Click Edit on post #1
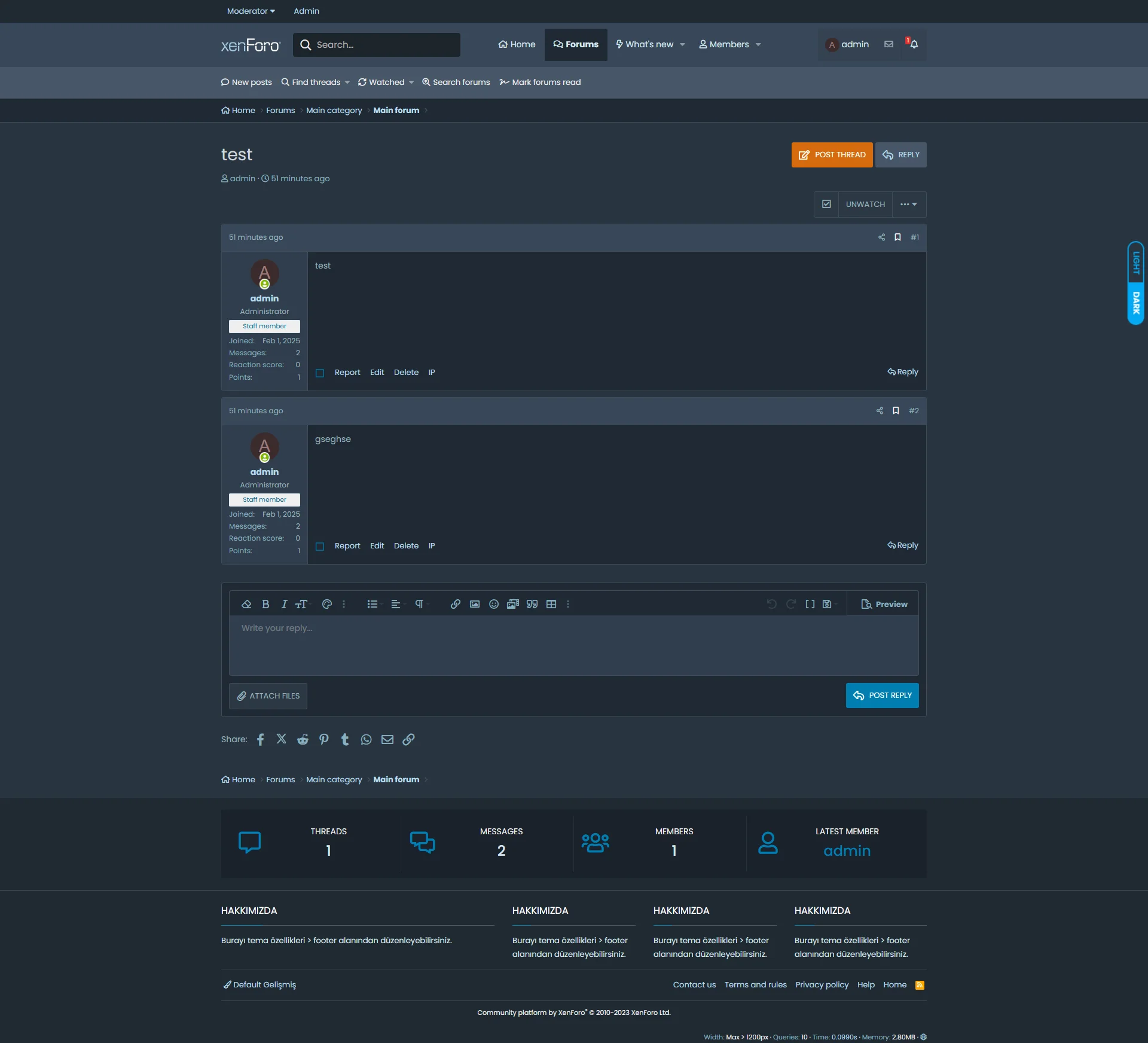This screenshot has height=1043, width=1148. 377,373
